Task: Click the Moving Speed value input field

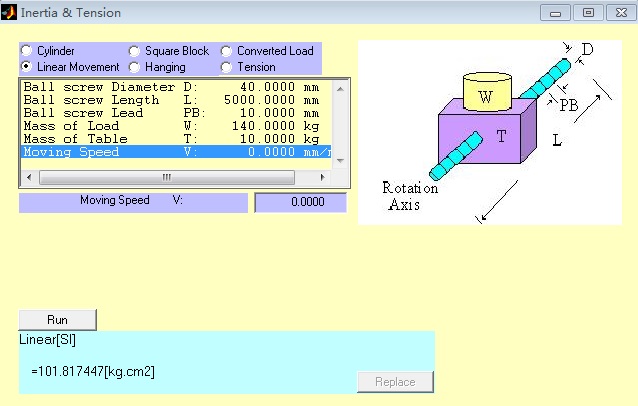Action: pyautogui.click(x=300, y=203)
